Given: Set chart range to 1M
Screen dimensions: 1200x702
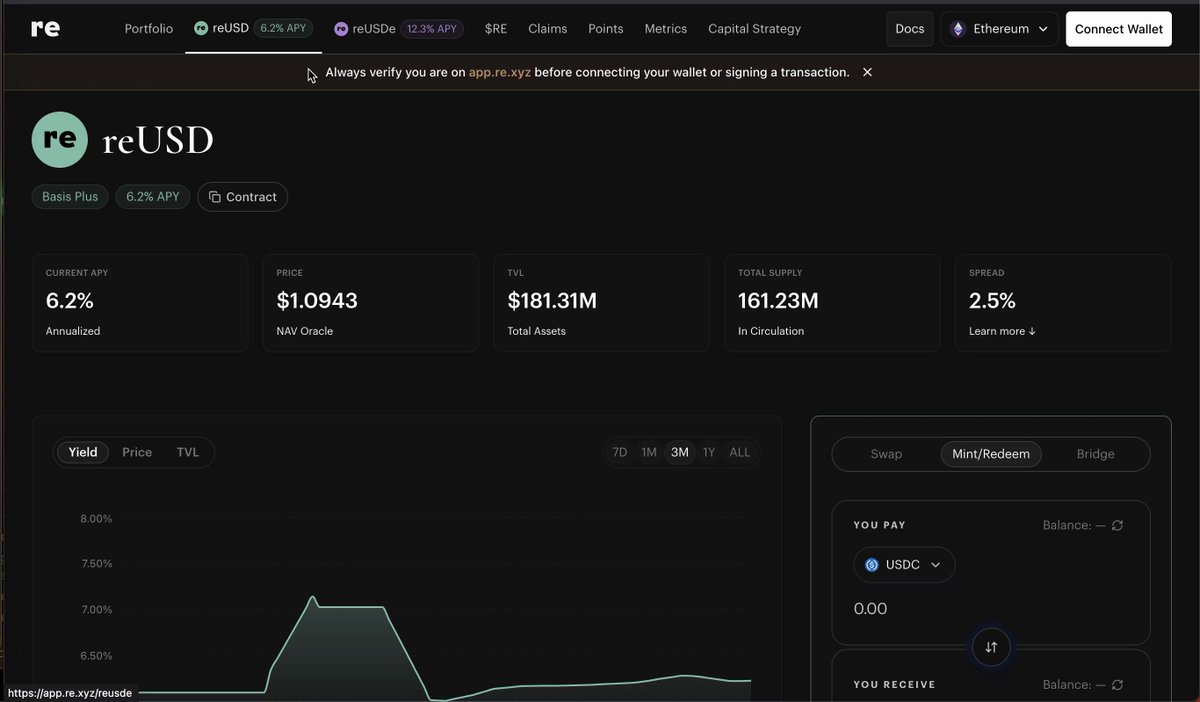Looking at the screenshot, I should [649, 452].
